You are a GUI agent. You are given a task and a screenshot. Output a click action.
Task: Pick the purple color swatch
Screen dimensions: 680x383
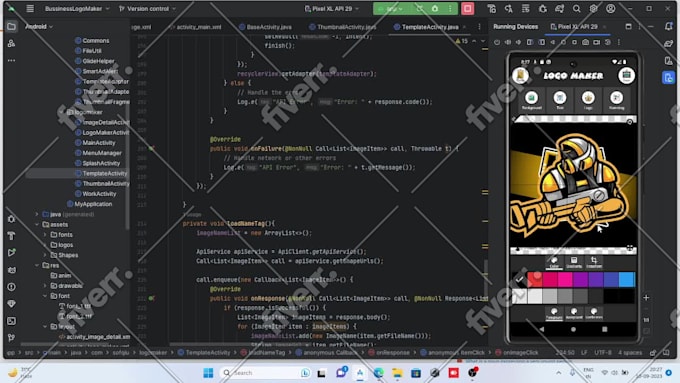point(581,279)
